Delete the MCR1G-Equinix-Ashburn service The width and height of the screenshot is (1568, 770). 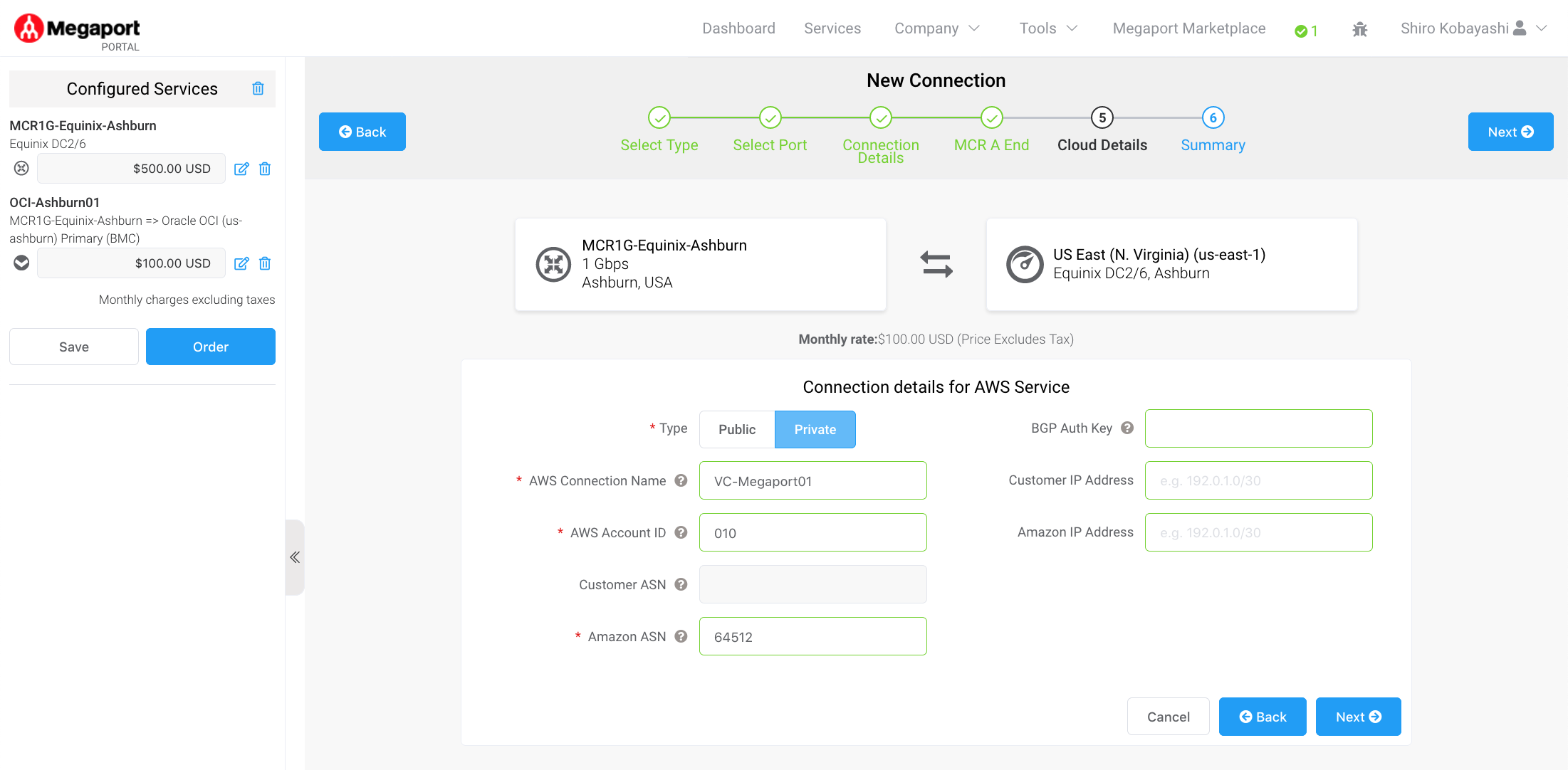265,169
